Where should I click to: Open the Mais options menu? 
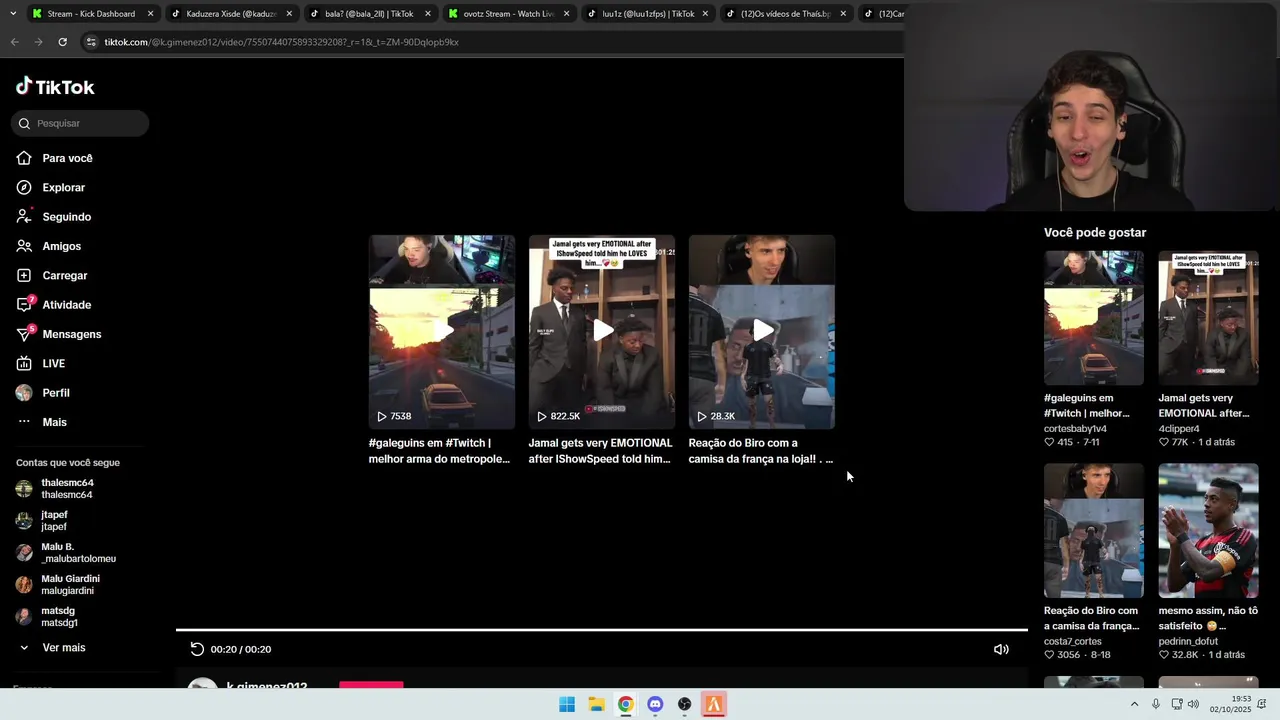coord(54,422)
